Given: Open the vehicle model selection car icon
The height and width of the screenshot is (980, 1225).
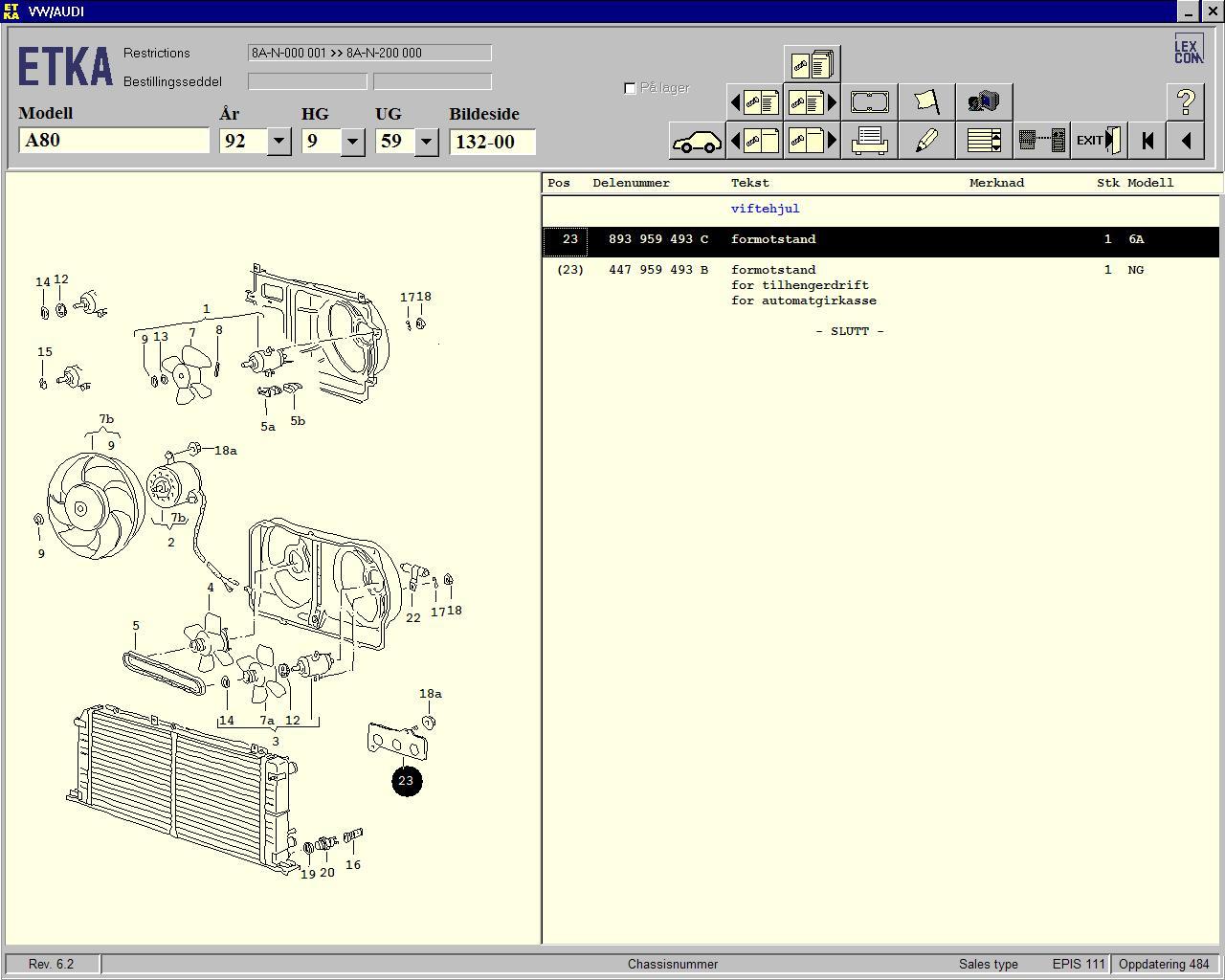Looking at the screenshot, I should 697,141.
